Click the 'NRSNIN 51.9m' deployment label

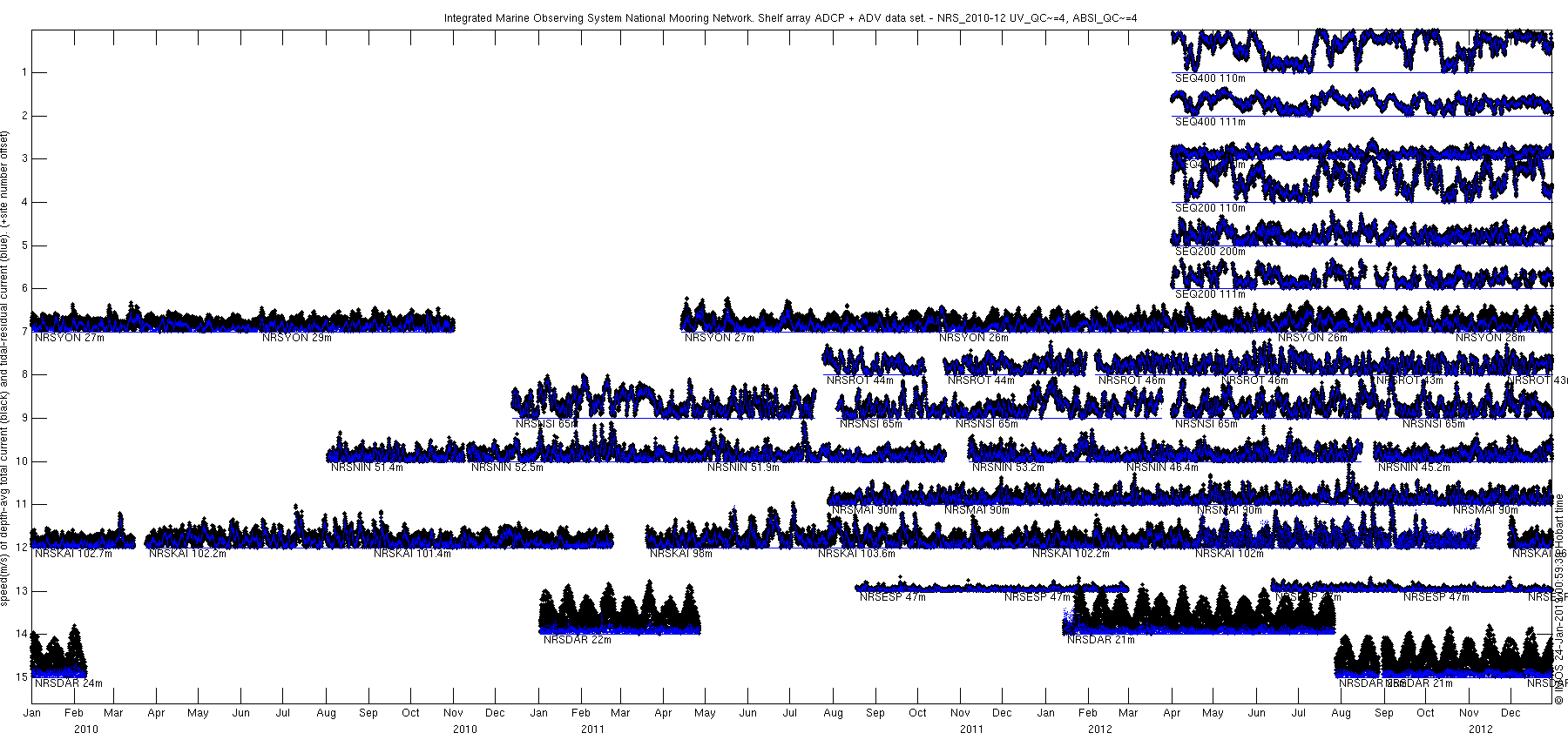(x=743, y=468)
